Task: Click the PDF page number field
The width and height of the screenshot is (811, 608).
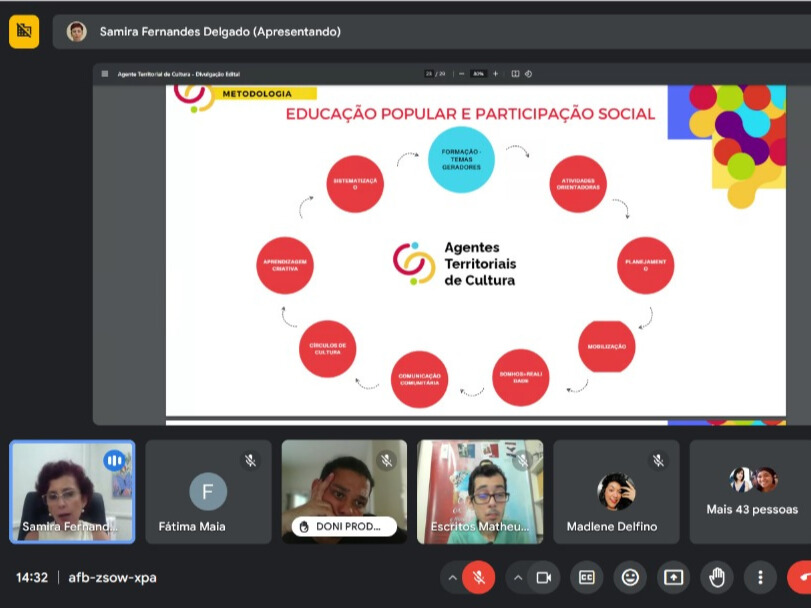Action: coord(429,74)
